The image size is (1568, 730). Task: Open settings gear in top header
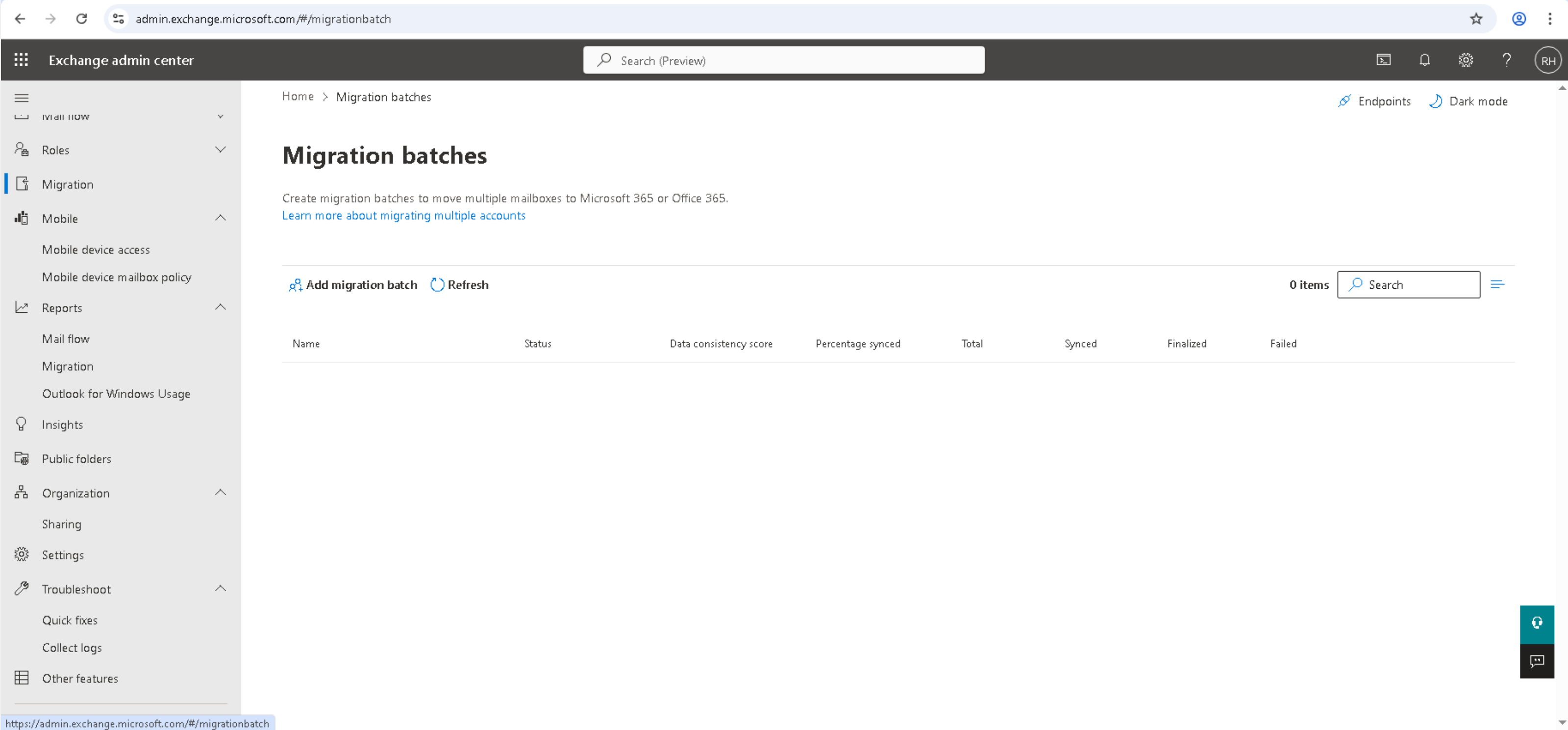[1466, 60]
